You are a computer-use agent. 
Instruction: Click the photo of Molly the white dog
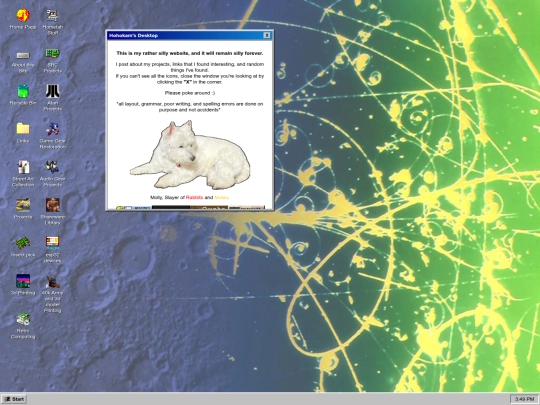click(x=190, y=155)
